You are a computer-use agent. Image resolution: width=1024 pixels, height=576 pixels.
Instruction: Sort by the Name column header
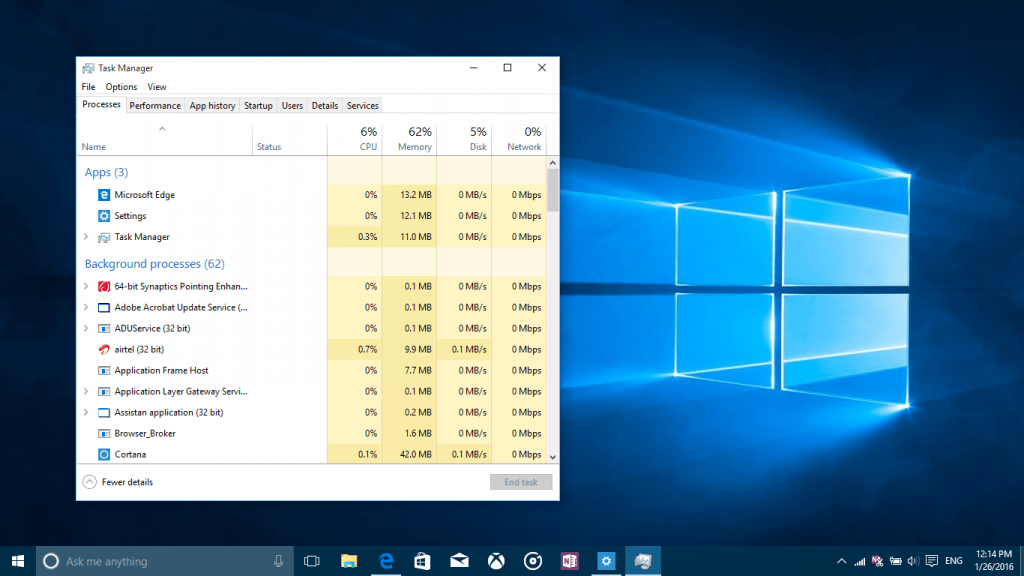(x=165, y=139)
